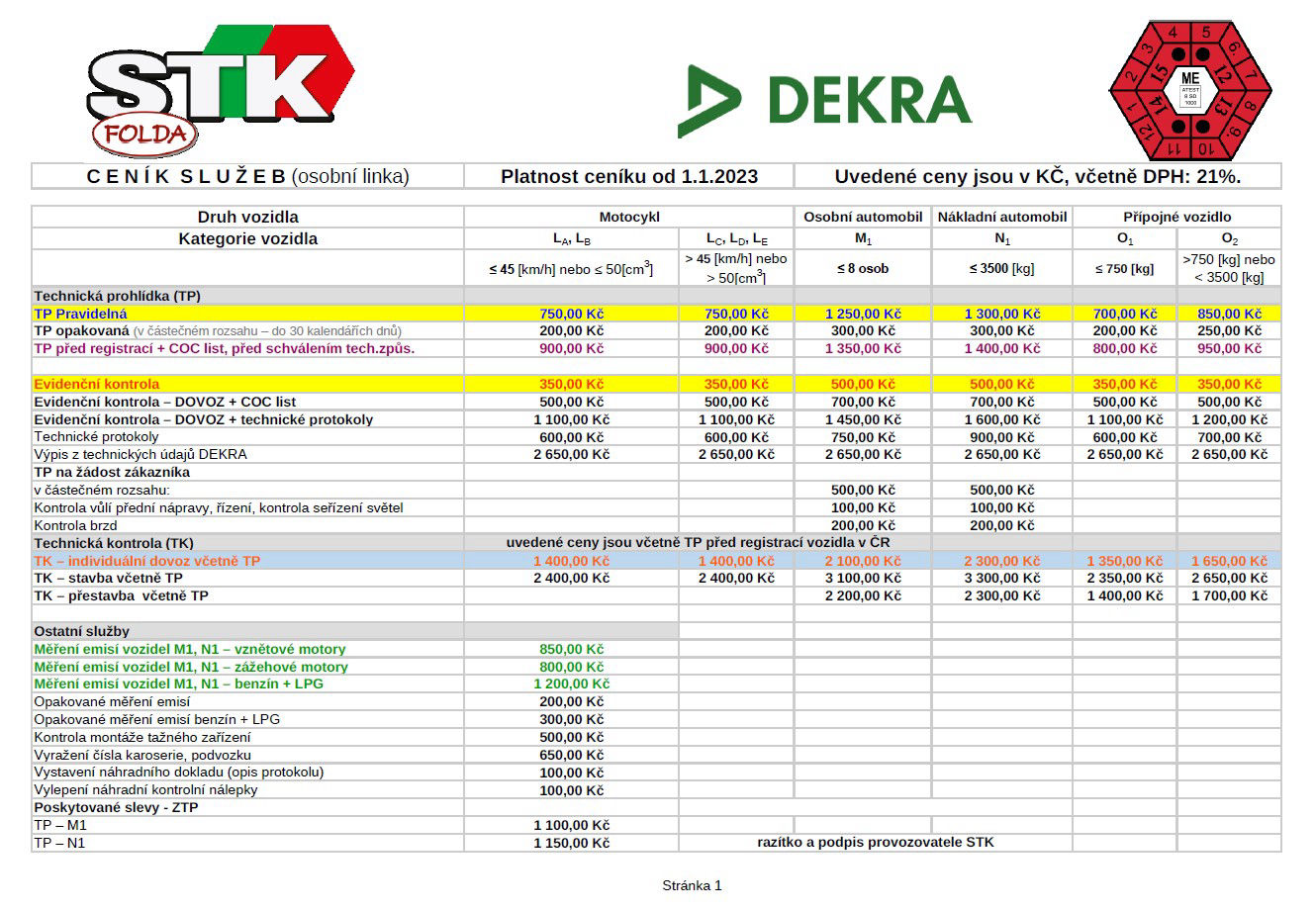
Task: Click the 'Přípojné vozidlo' column header
Action: [x=1177, y=217]
